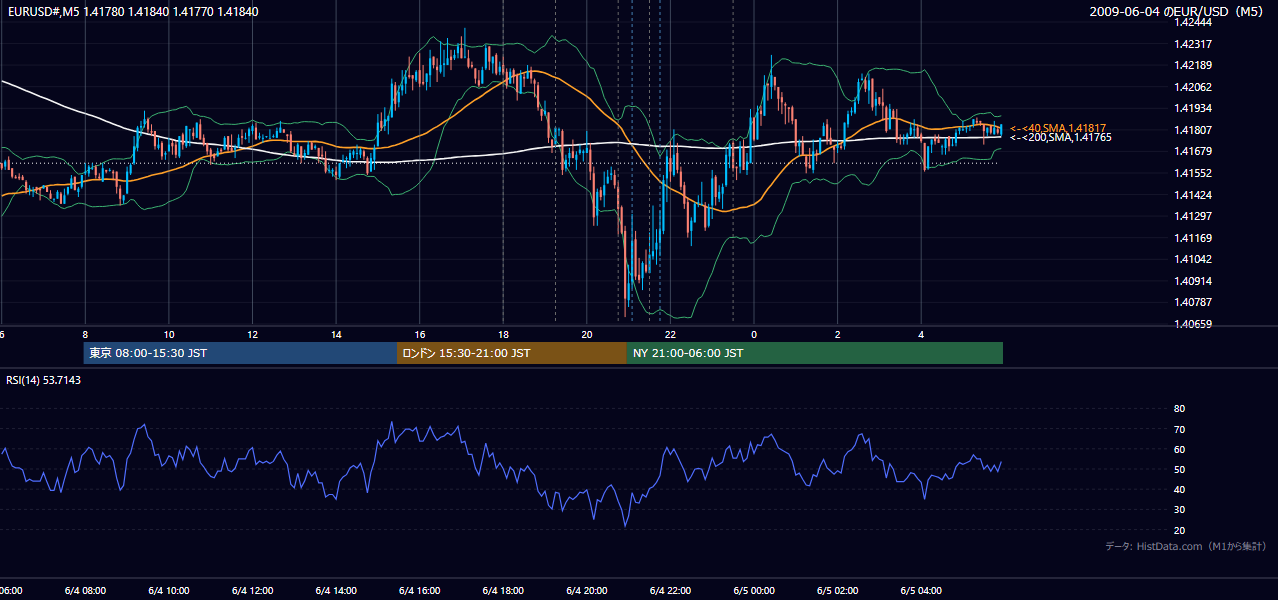
Task: Click price level 1.41297 on price axis
Action: point(1195,216)
